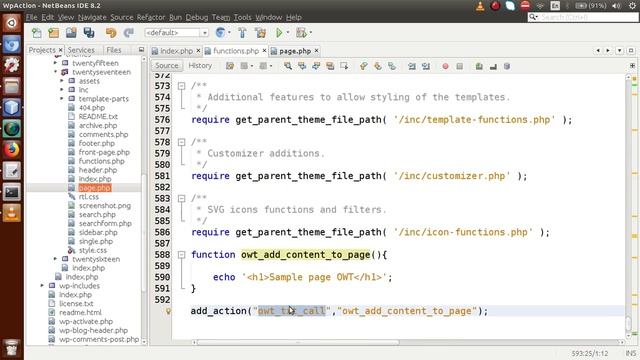
Task: Click the New File toolbar icon
Action: pyautogui.click(x=37, y=33)
